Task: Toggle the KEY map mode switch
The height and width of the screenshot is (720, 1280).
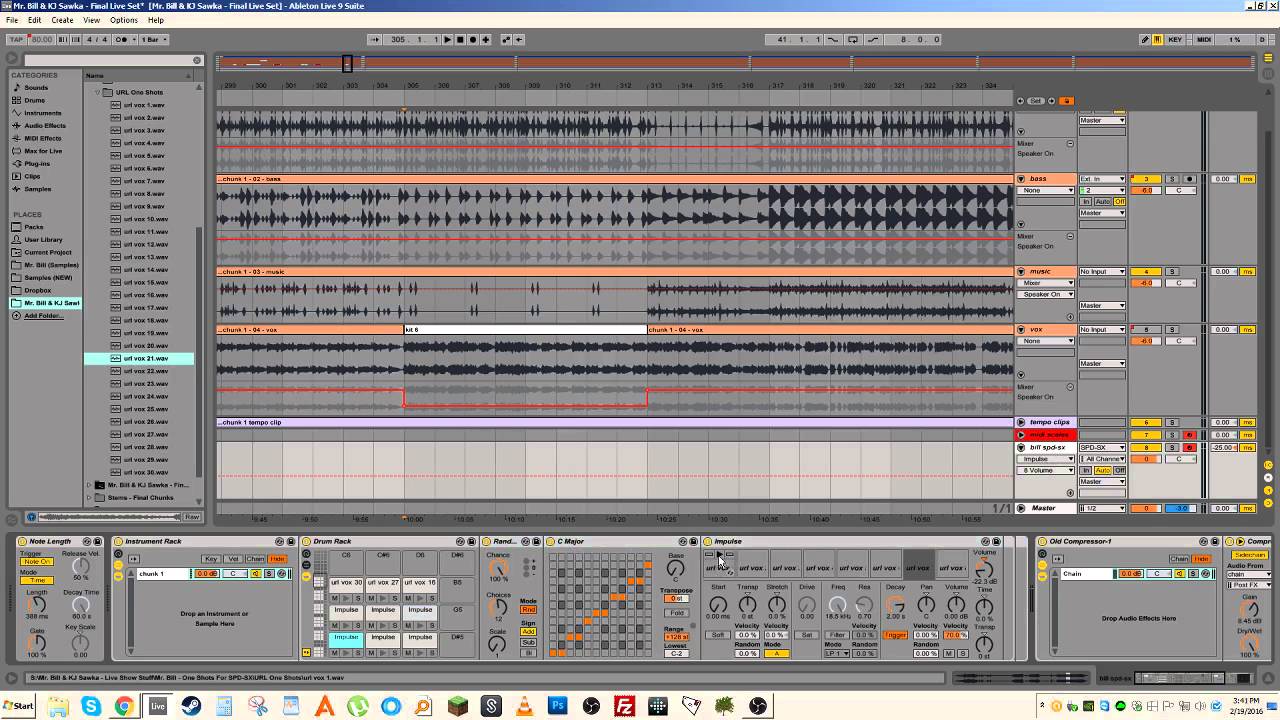Action: coord(1175,39)
